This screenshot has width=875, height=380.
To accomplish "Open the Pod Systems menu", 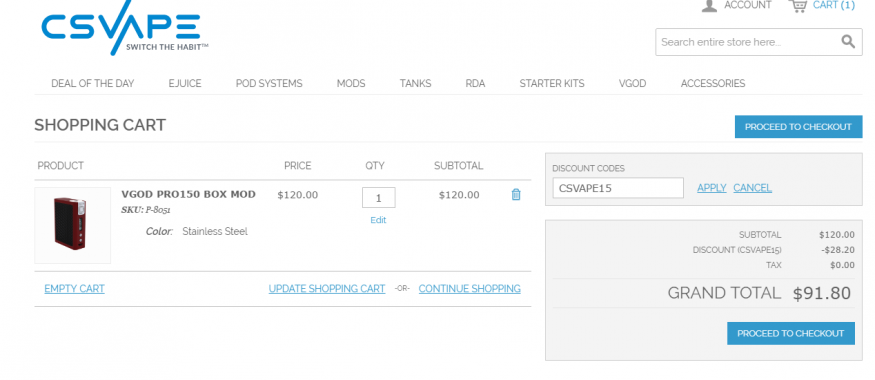I will point(269,84).
